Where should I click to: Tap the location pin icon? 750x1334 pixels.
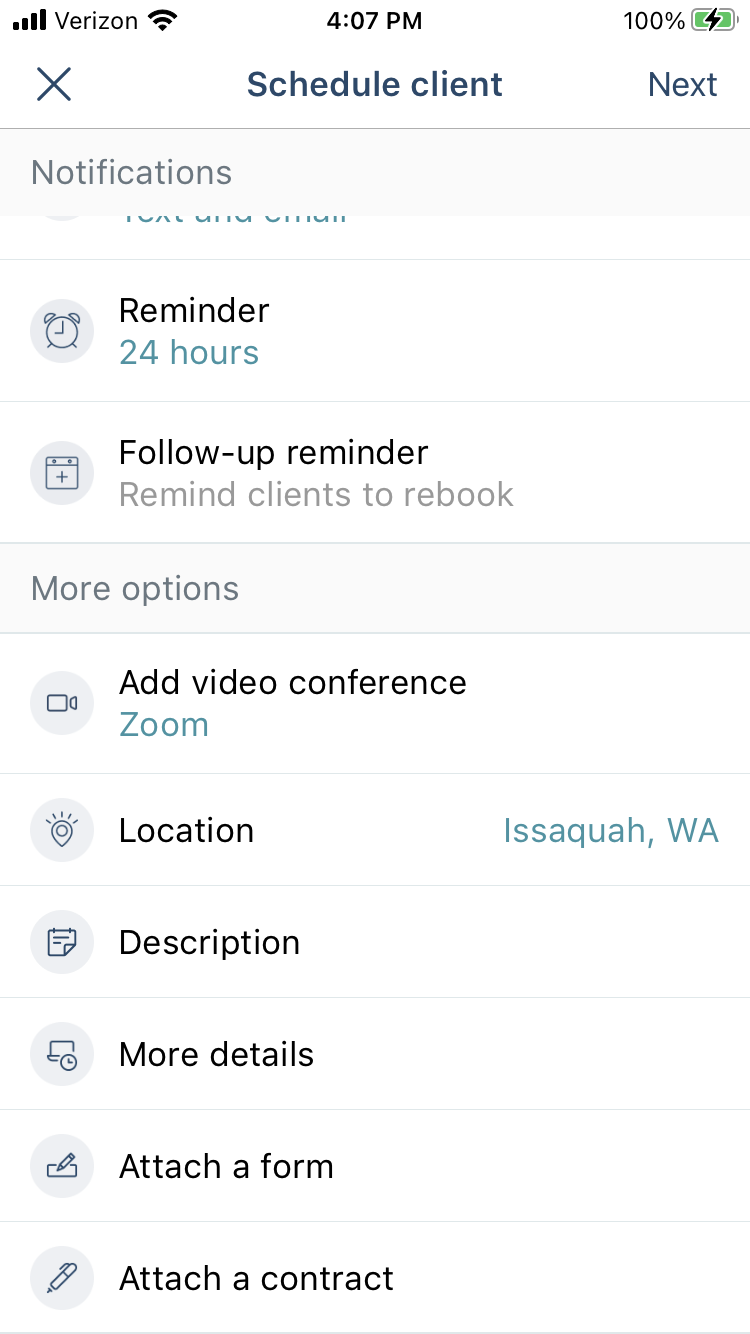62,830
